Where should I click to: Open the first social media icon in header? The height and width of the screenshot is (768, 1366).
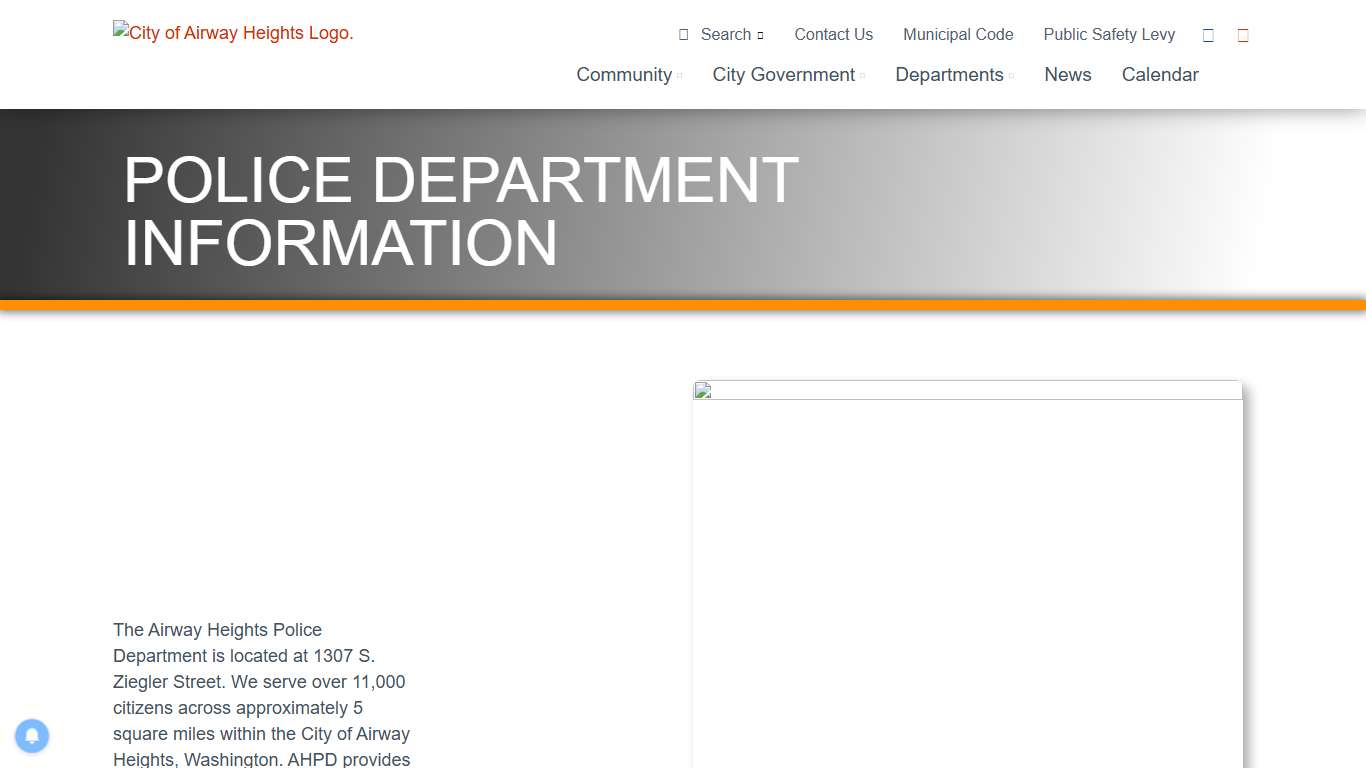[1207, 34]
